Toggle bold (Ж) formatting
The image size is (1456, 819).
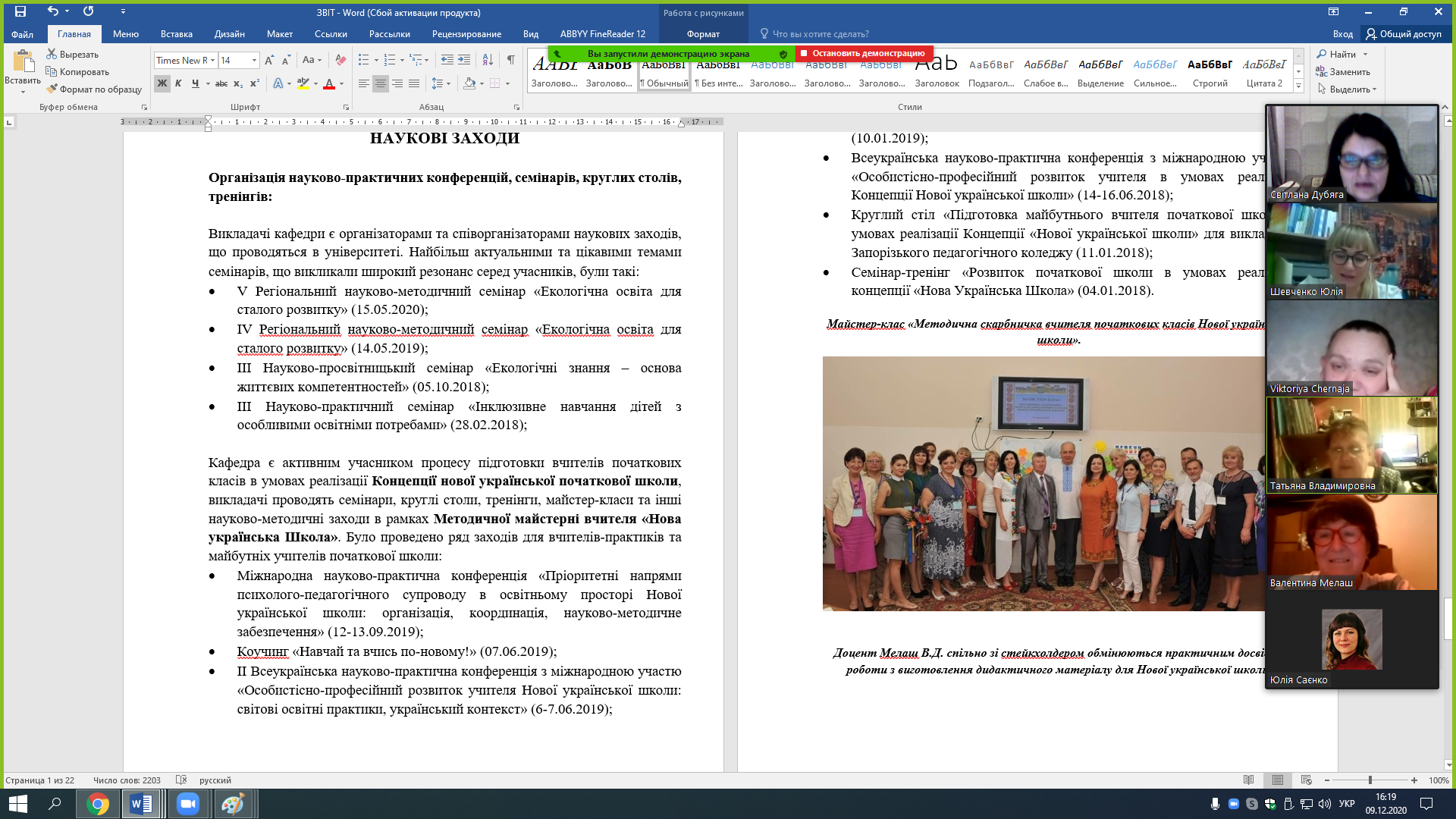[162, 83]
